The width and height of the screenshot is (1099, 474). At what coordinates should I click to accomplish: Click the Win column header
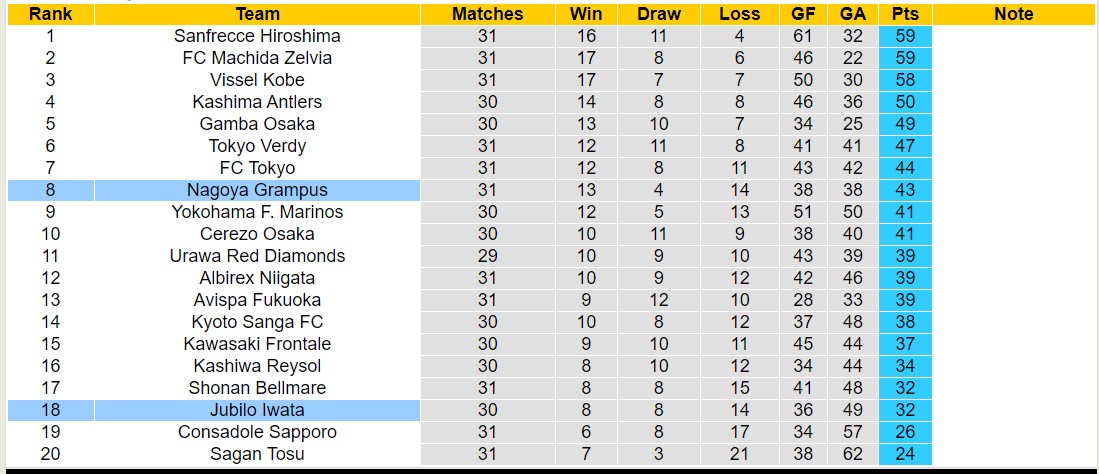586,14
